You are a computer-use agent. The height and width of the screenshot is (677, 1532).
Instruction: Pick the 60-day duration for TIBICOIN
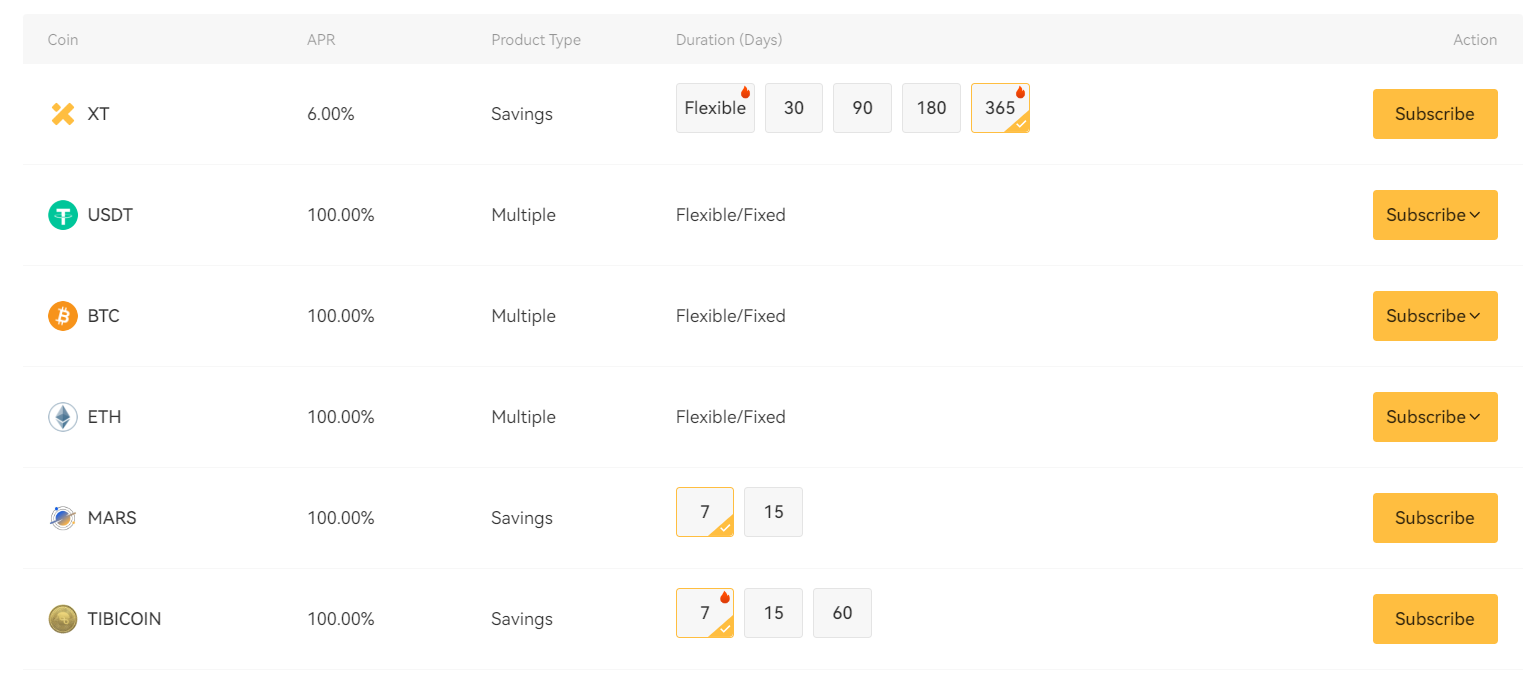(x=842, y=613)
